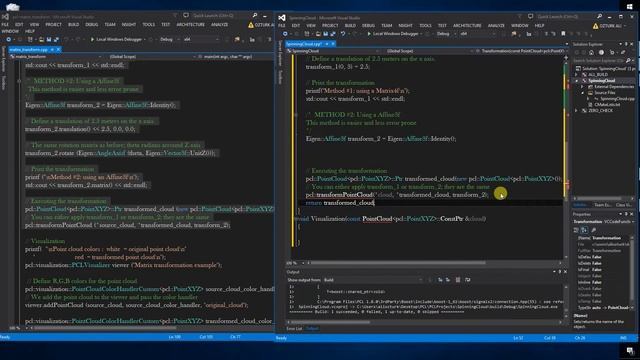Toggle auto-hide pin of Properties panel
The height and width of the screenshot is (360, 640).
tap(626, 214)
